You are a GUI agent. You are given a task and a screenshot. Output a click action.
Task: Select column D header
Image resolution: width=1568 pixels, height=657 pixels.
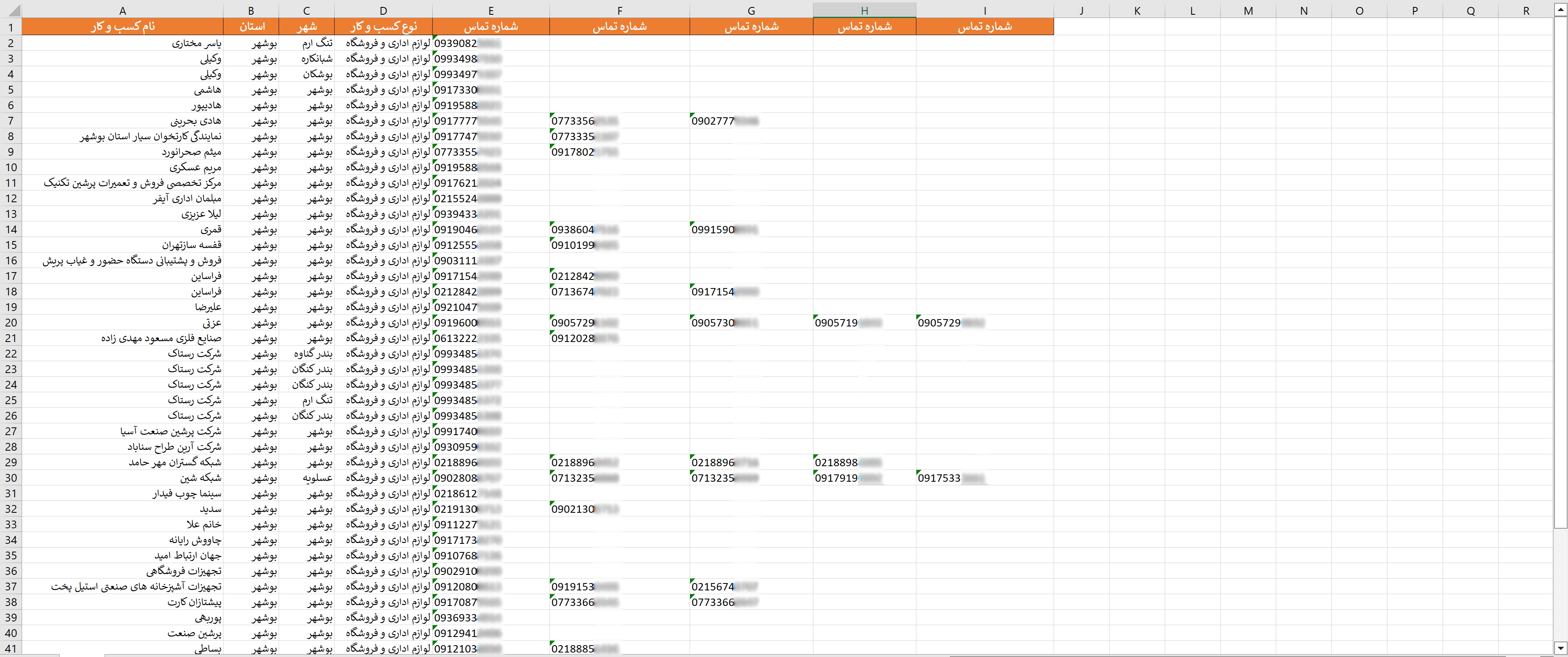coord(383,10)
